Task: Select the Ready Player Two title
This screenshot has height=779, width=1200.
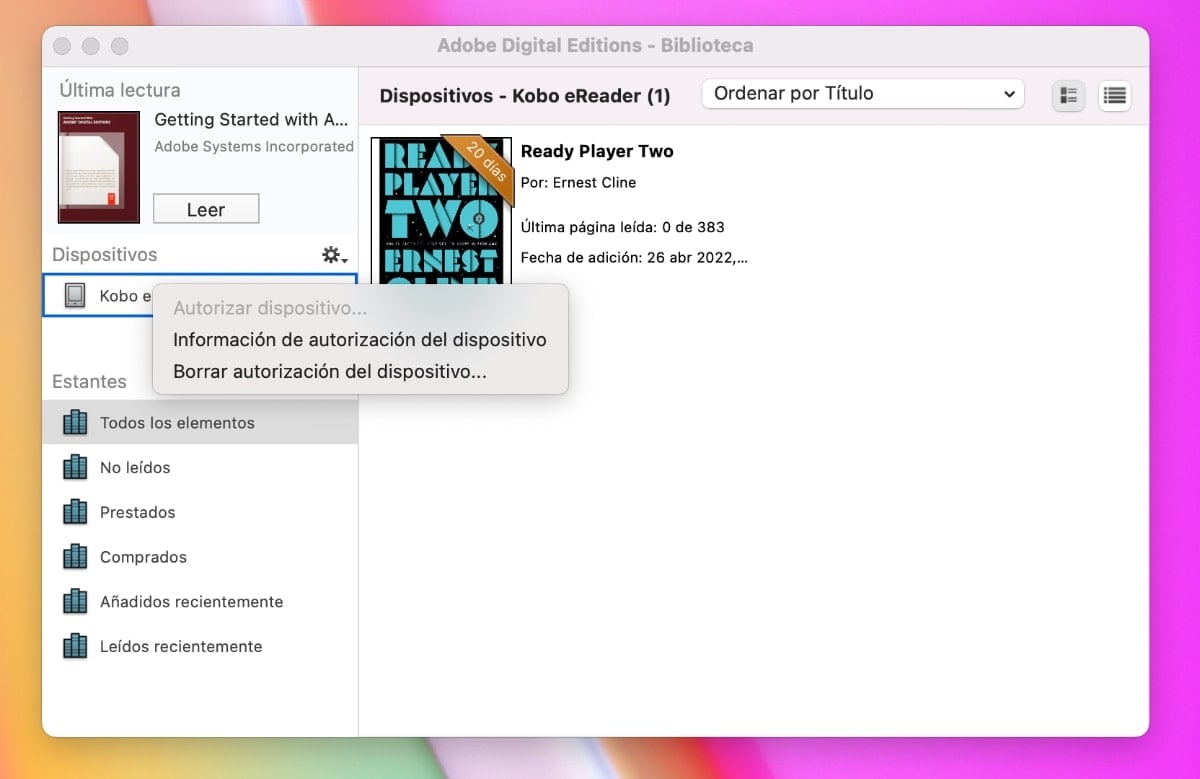Action: 597,151
